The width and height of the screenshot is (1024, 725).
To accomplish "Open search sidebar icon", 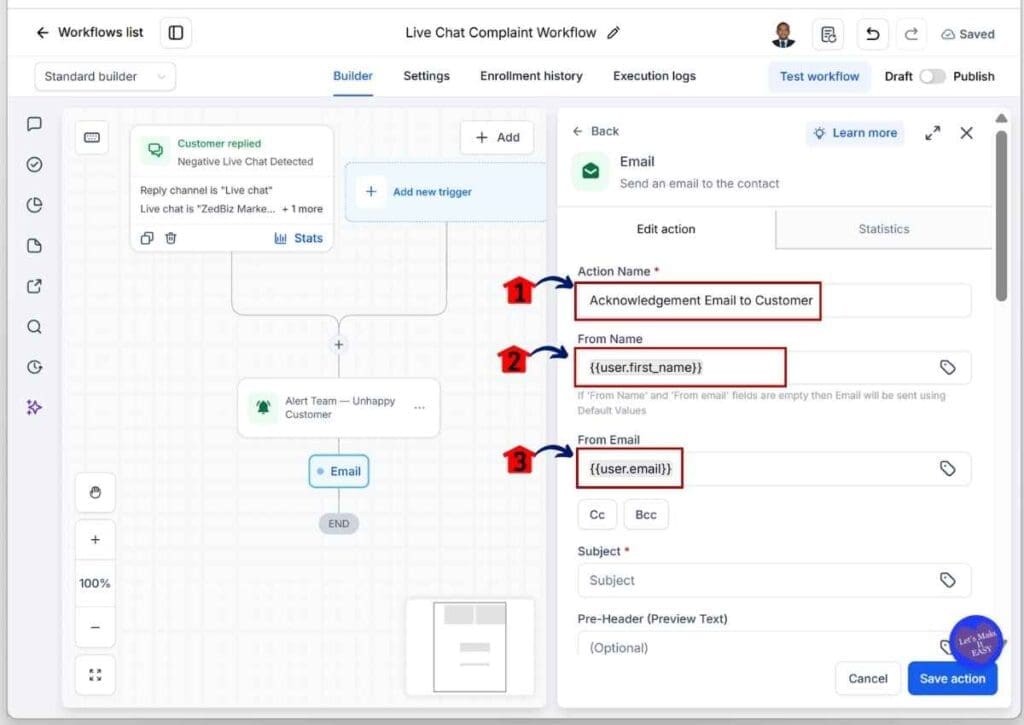I will (35, 327).
